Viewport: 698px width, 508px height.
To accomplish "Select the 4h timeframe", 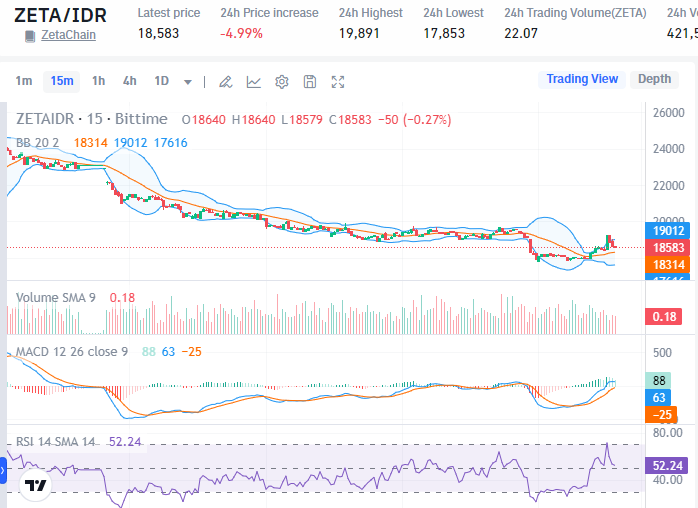I will [130, 81].
